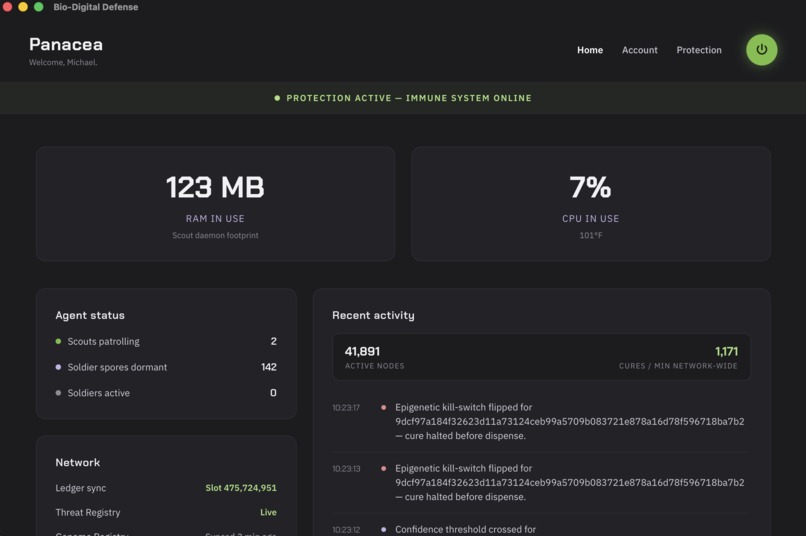The height and width of the screenshot is (536, 806).
Task: Click the RAM IN USE label
Action: (215, 218)
